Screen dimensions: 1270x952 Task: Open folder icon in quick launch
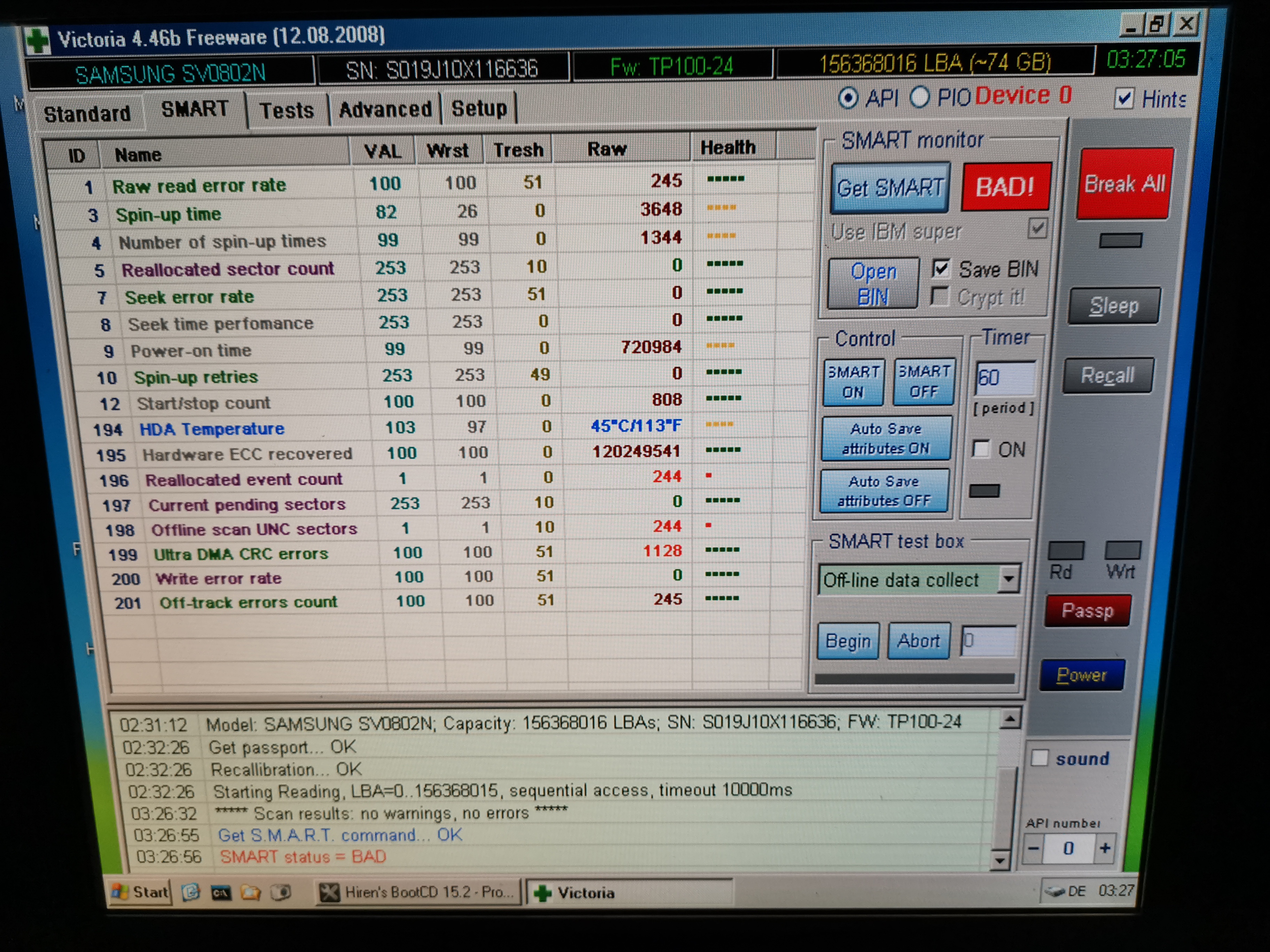(x=251, y=892)
